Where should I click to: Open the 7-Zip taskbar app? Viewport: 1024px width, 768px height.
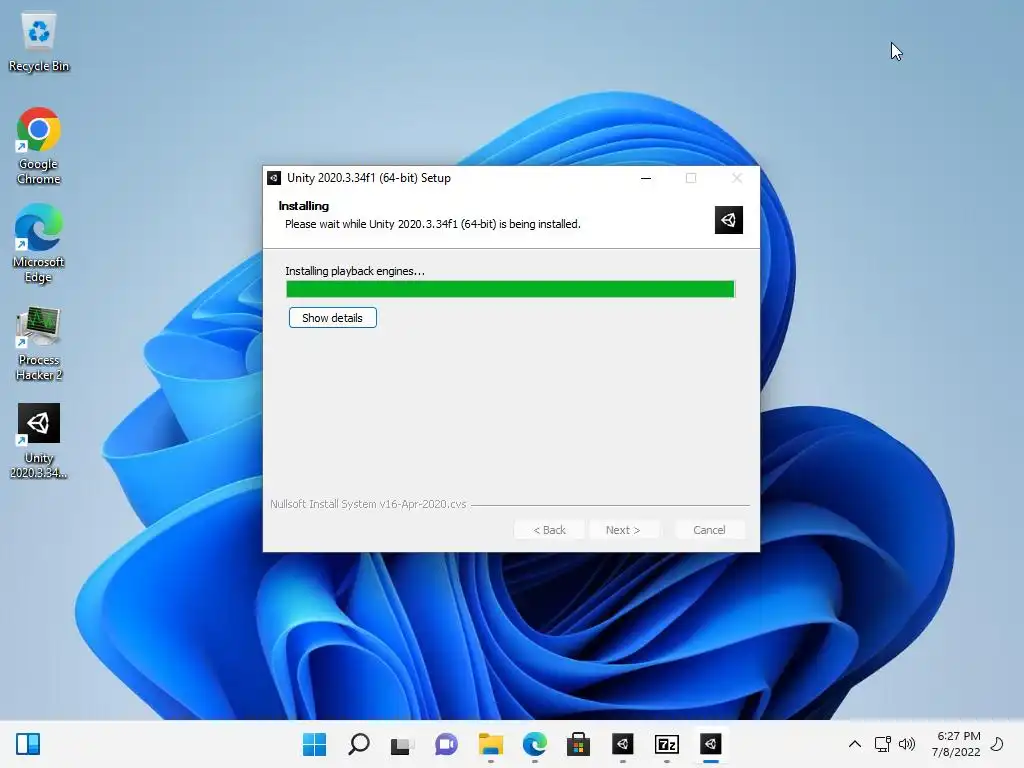[667, 744]
